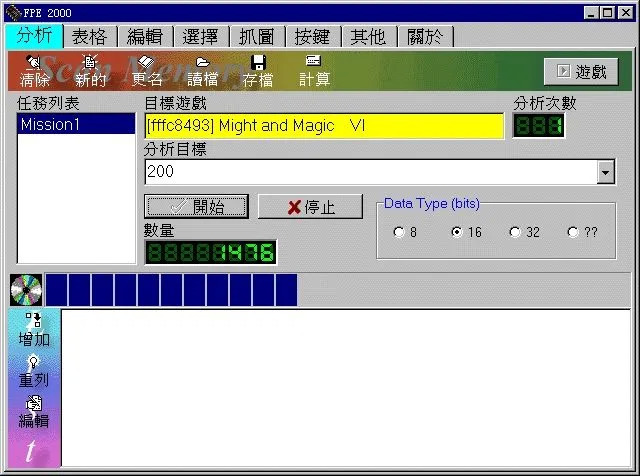
Task: Select the 32 bits data type
Action: tap(515, 232)
